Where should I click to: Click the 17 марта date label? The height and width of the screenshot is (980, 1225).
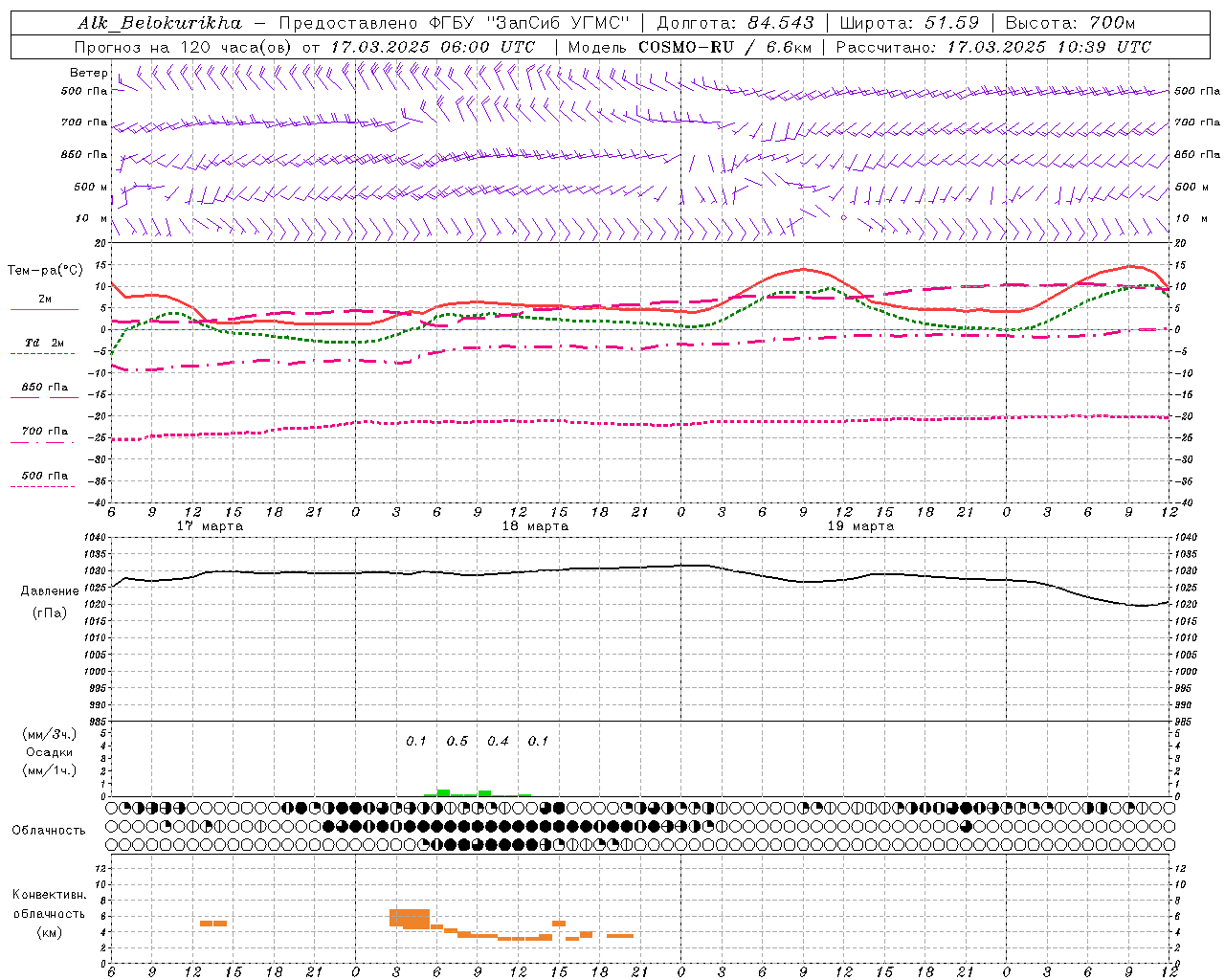[x=210, y=526]
